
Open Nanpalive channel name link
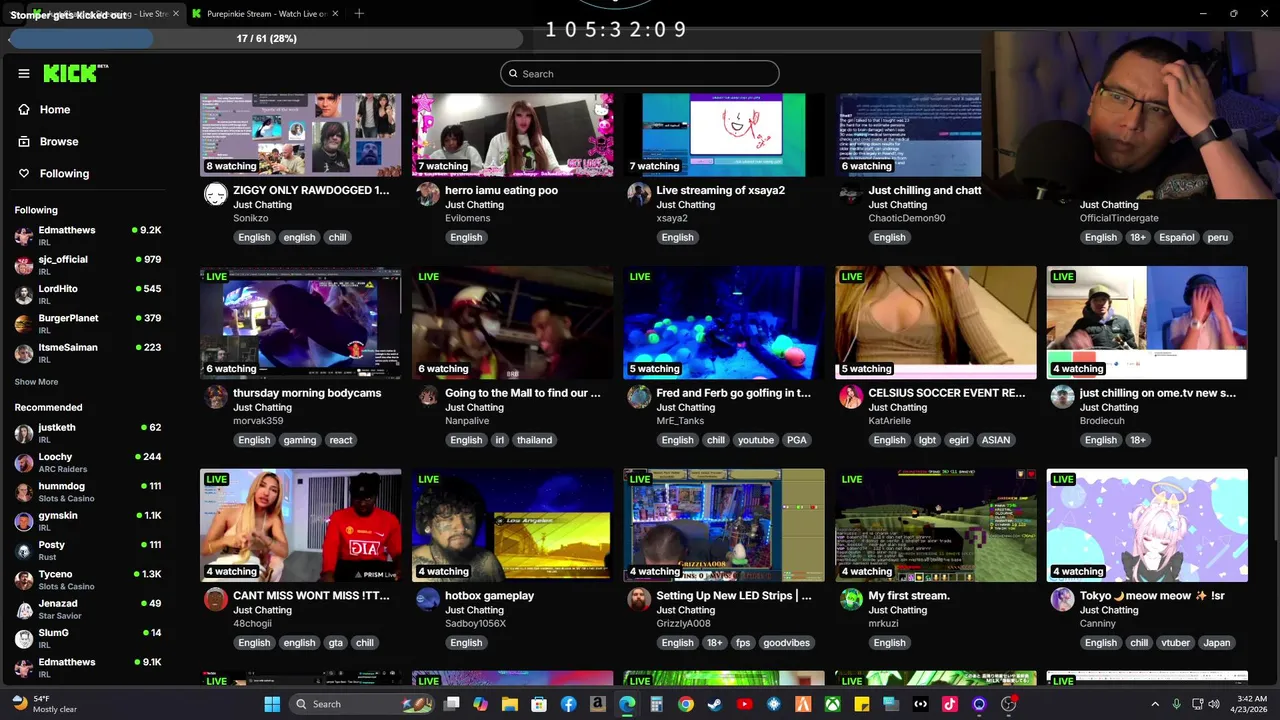467,421
